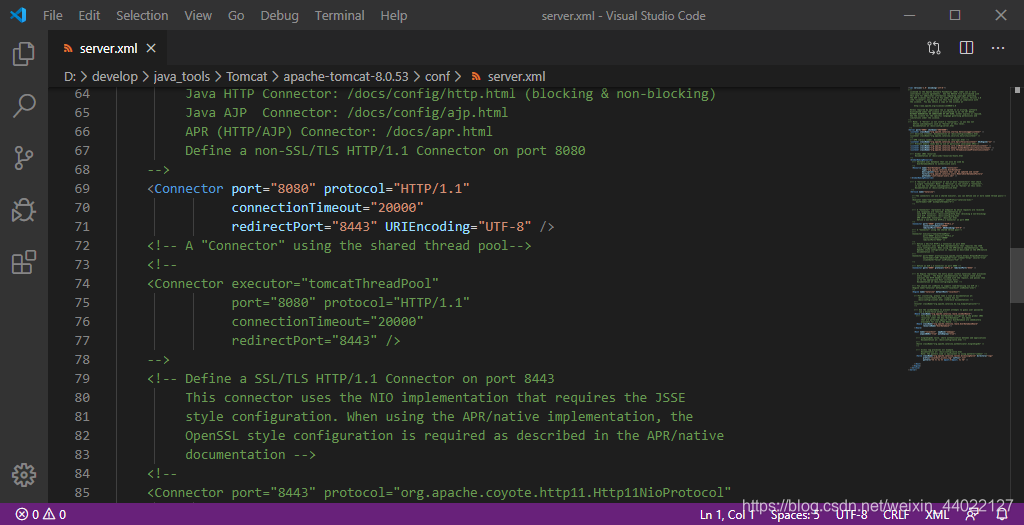Click line number 85 in gutter
The height and width of the screenshot is (525, 1024).
(x=82, y=492)
